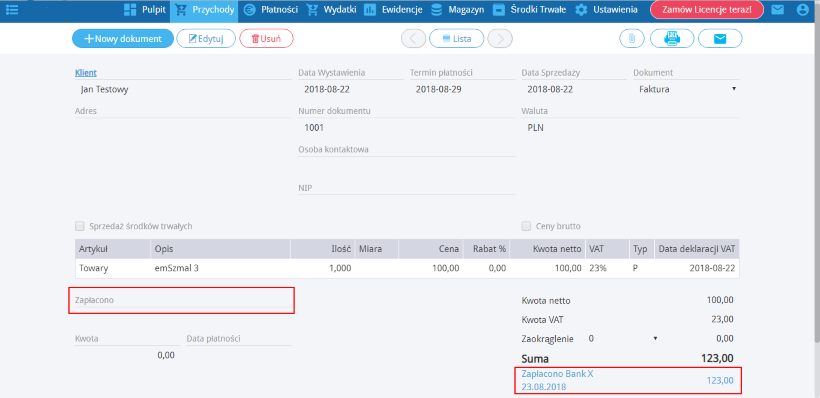Open the Płatności menu
The width and height of the screenshot is (820, 398).
270,9
